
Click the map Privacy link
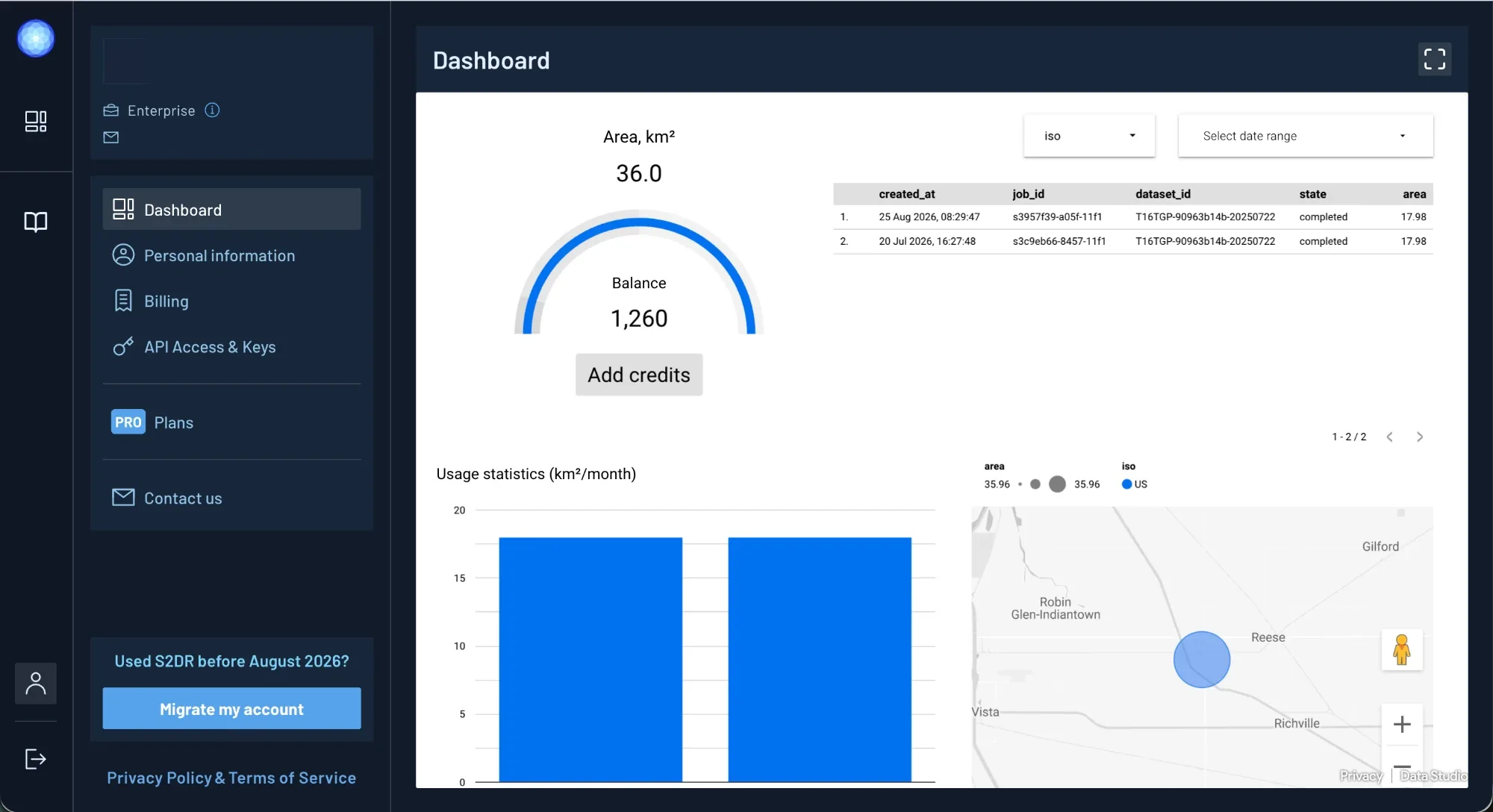1361,776
